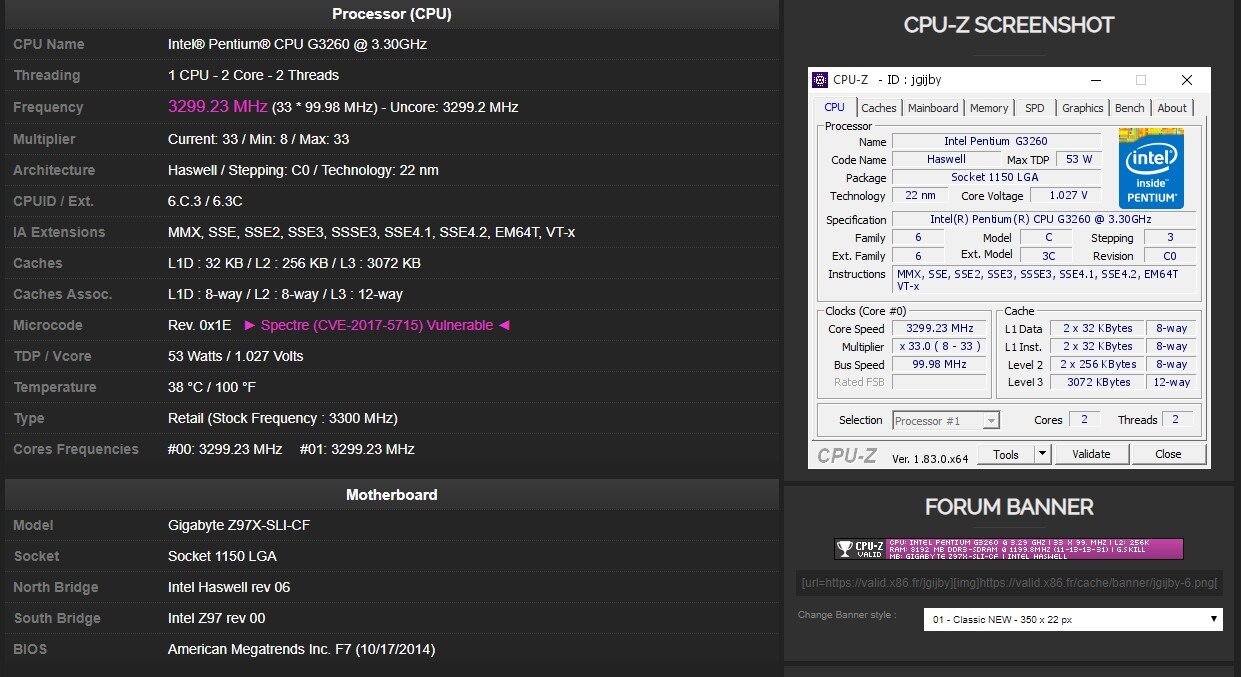The height and width of the screenshot is (677, 1241).
Task: Open the Processor #1 selection dropdown
Action: pyautogui.click(x=946, y=421)
